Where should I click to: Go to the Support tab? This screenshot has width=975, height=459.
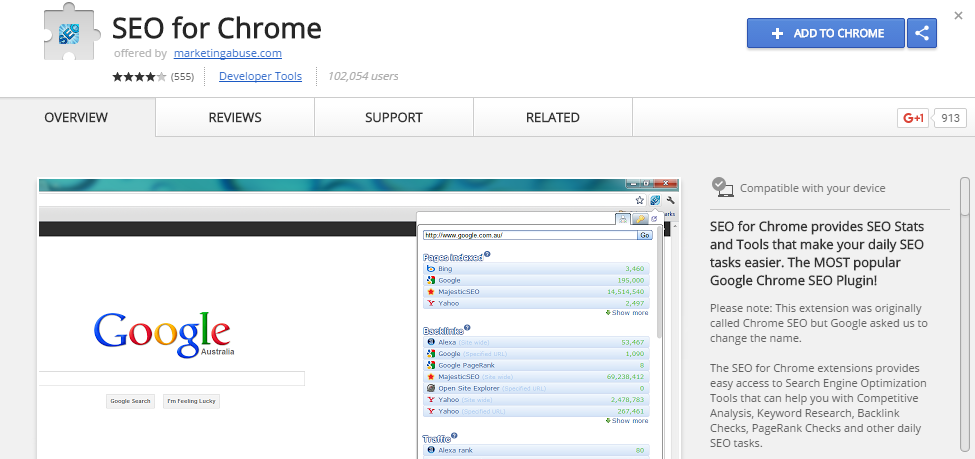click(393, 118)
